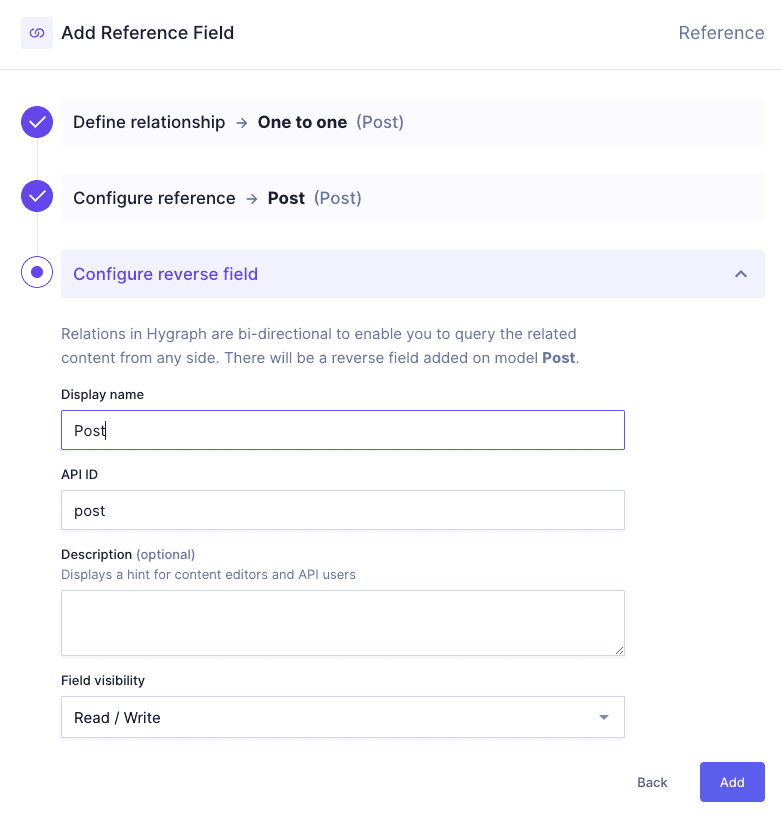Screen dimensions: 782x837
Task: Collapse the Configure reverse field section chevron
Action: [741, 272]
